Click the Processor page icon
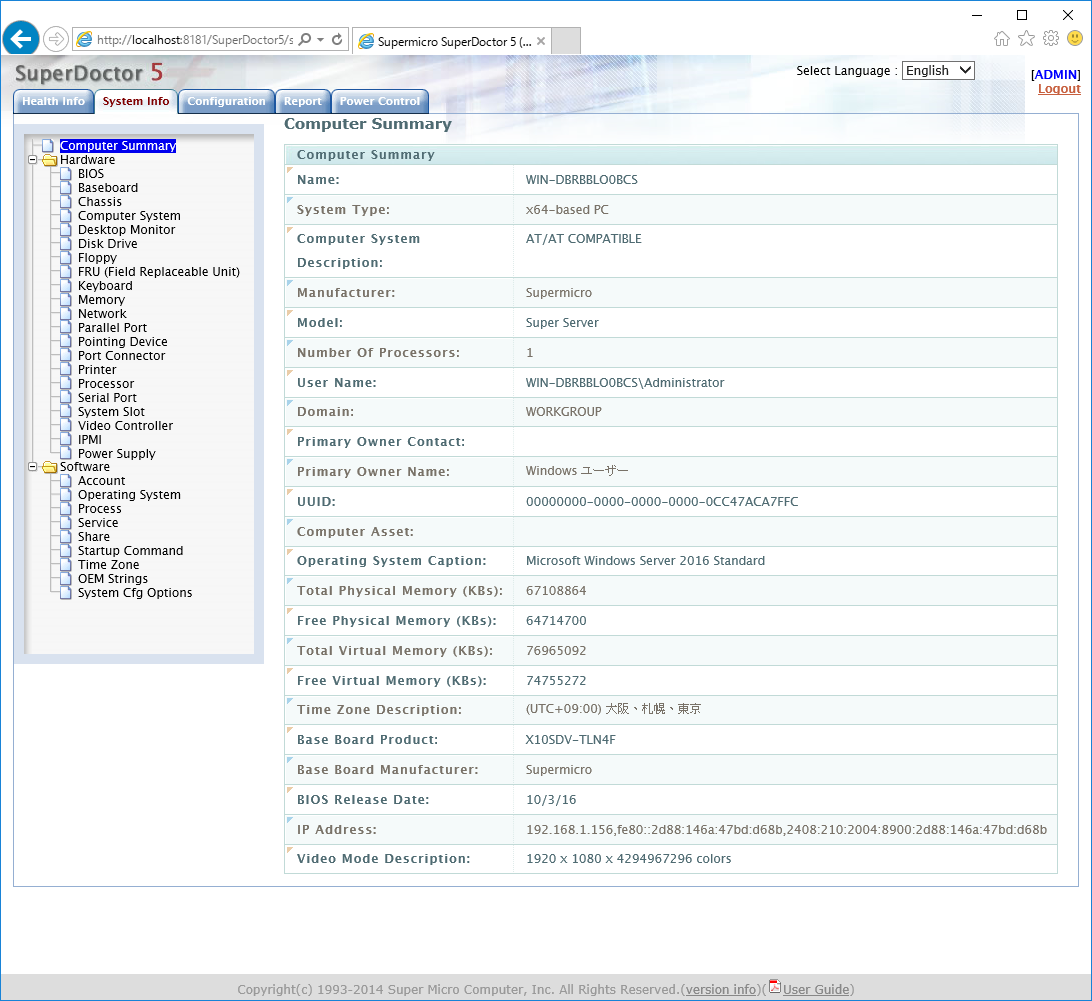The width and height of the screenshot is (1092, 1001). click(x=65, y=383)
